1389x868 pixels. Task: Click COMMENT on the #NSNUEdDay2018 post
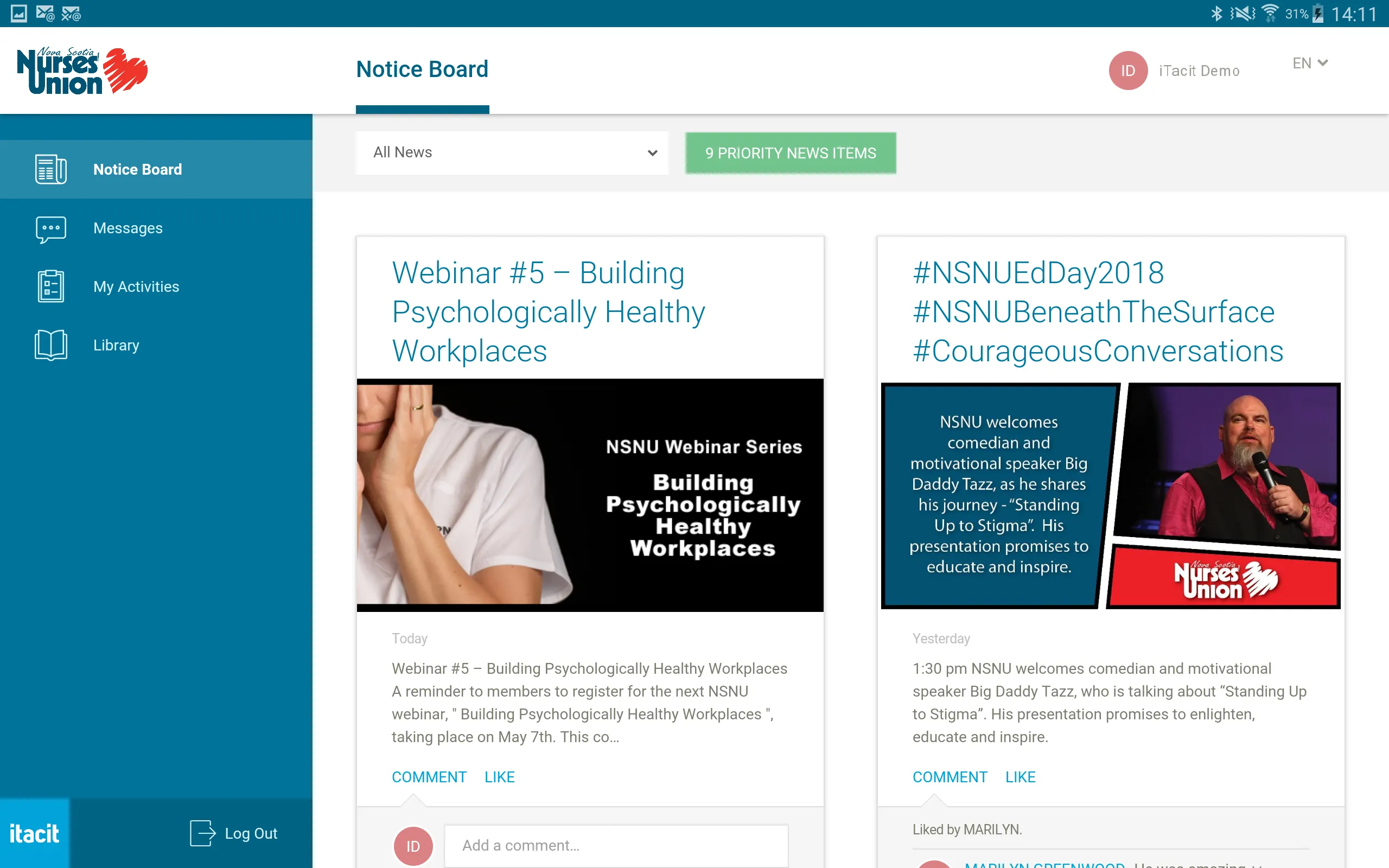pyautogui.click(x=950, y=777)
